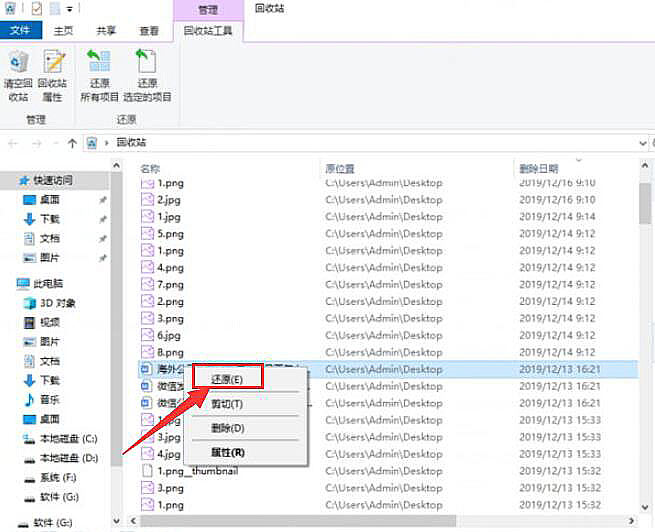Click the Up one level arrow
Viewport: 655px width, 532px height.
tap(72, 143)
